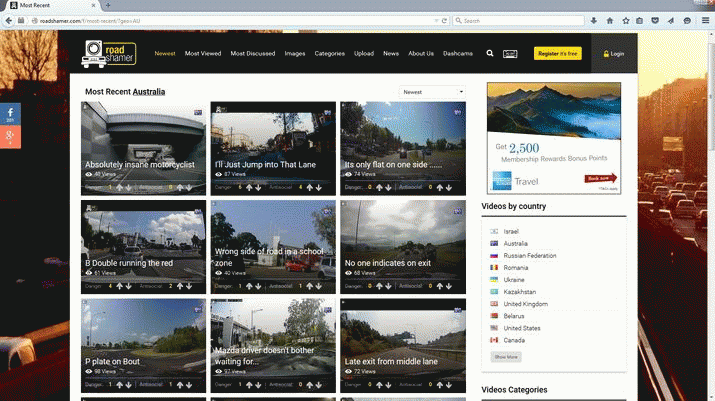
Task: Click Book now on the travel ad
Action: [601, 178]
